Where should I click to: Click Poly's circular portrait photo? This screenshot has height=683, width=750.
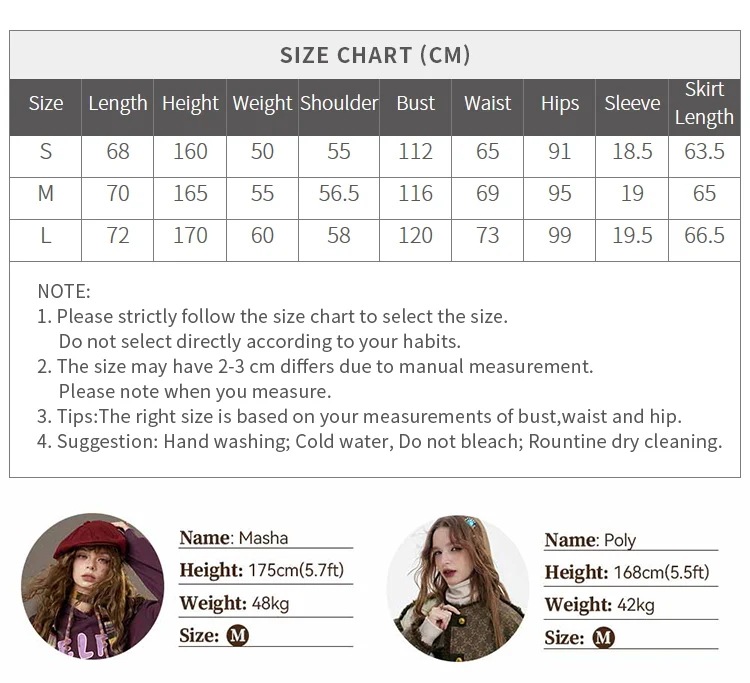(x=458, y=588)
